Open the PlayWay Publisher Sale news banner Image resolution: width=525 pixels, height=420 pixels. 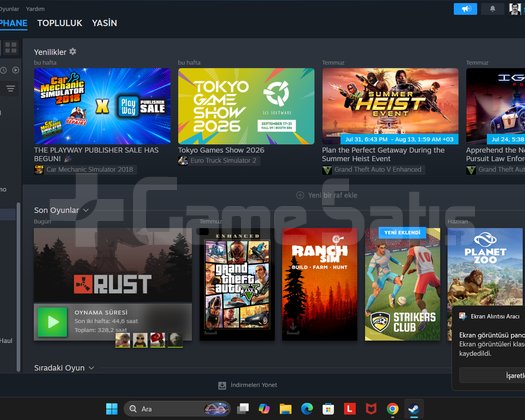(x=102, y=106)
